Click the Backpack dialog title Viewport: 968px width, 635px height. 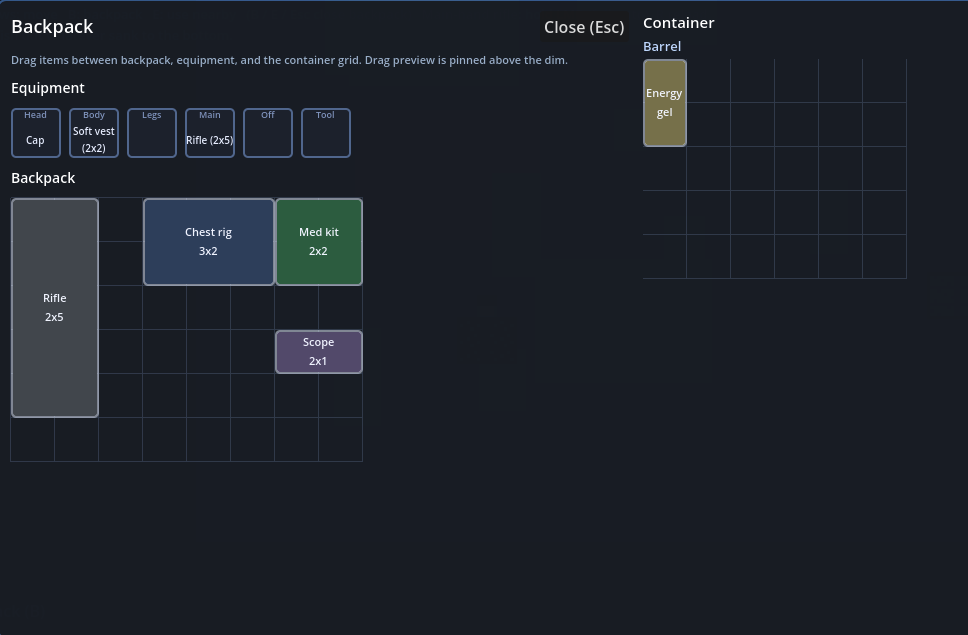[x=52, y=27]
